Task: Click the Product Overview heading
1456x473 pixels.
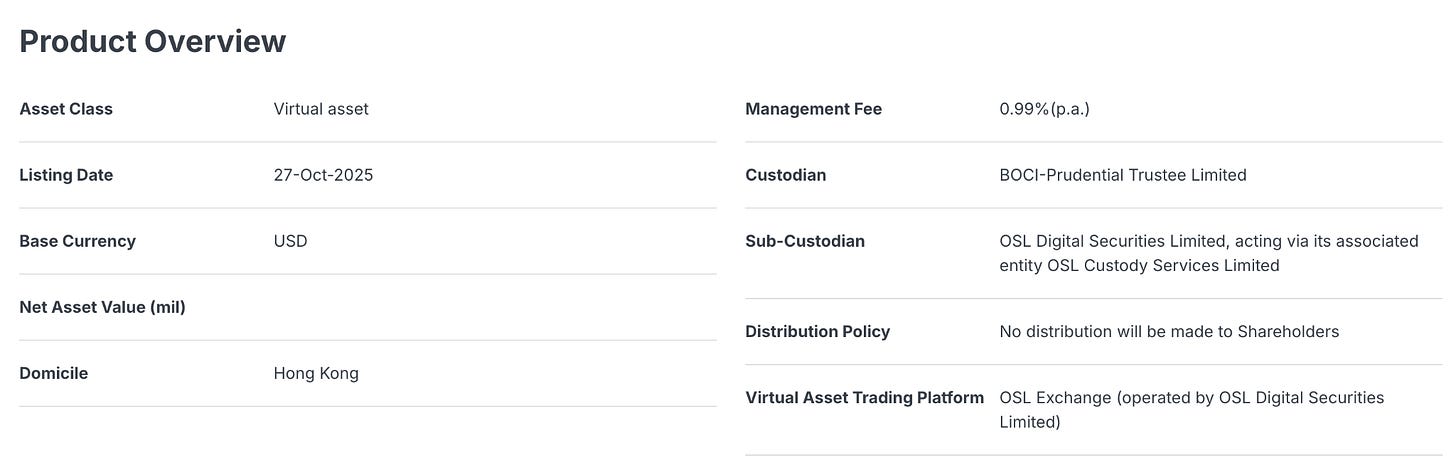Action: pyautogui.click(x=153, y=41)
